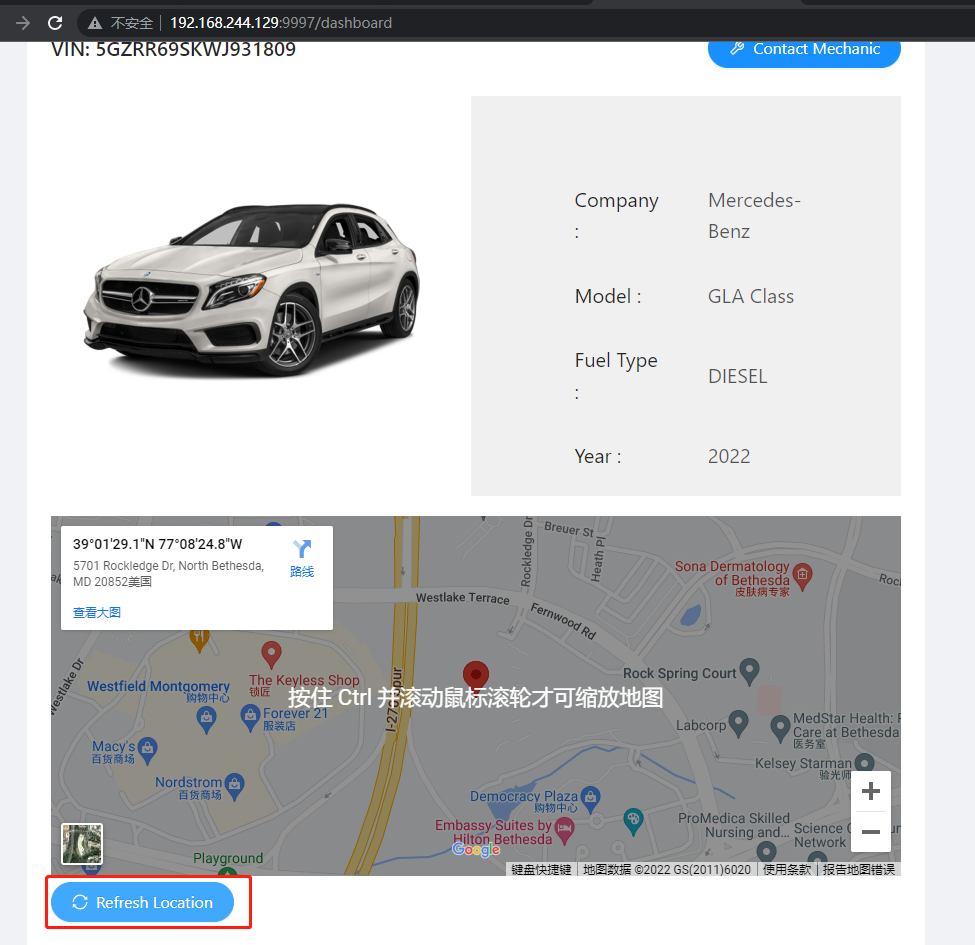
Task: Click the Refresh Location button
Action: point(142,902)
